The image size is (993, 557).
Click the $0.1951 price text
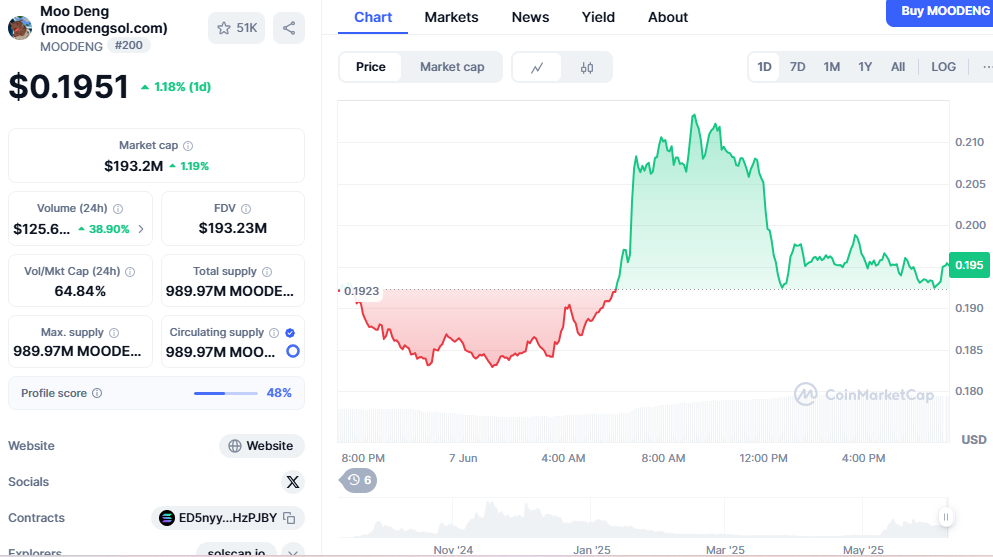tap(68, 87)
